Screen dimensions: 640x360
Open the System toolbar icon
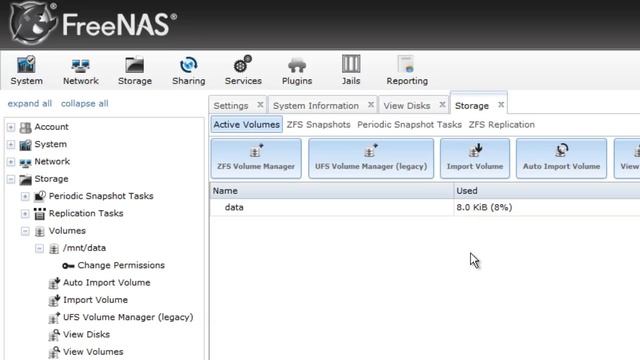26,70
